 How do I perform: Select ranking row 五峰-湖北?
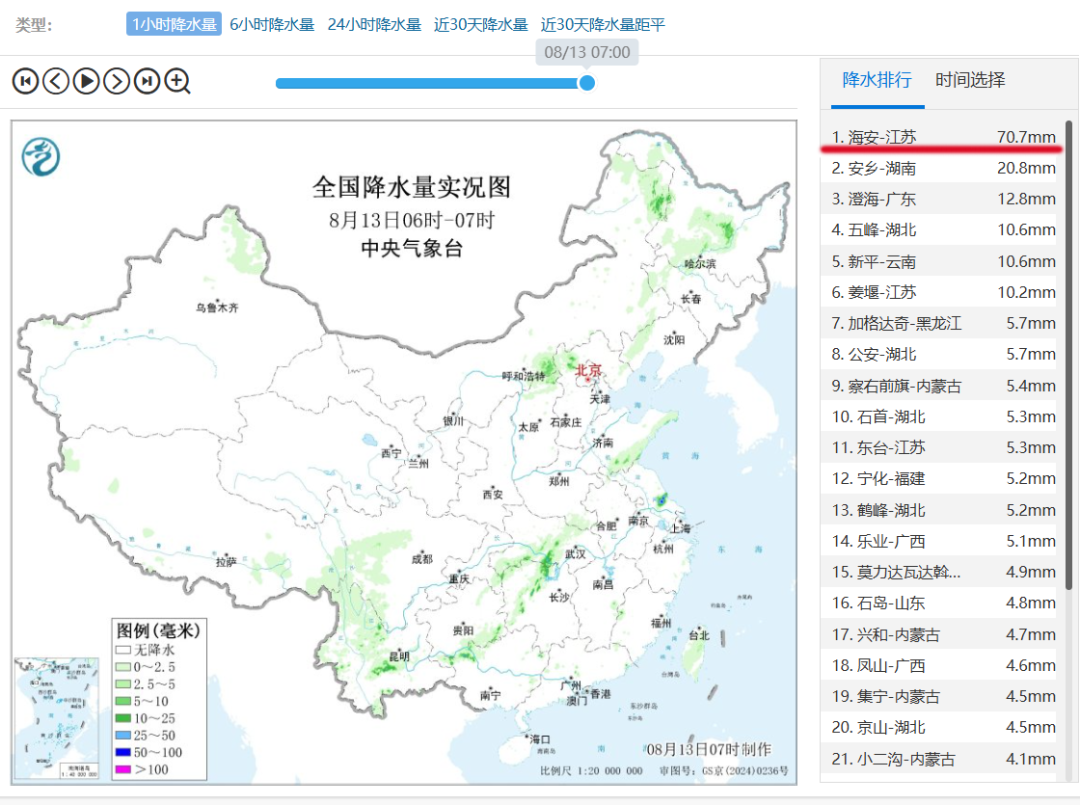(939, 230)
